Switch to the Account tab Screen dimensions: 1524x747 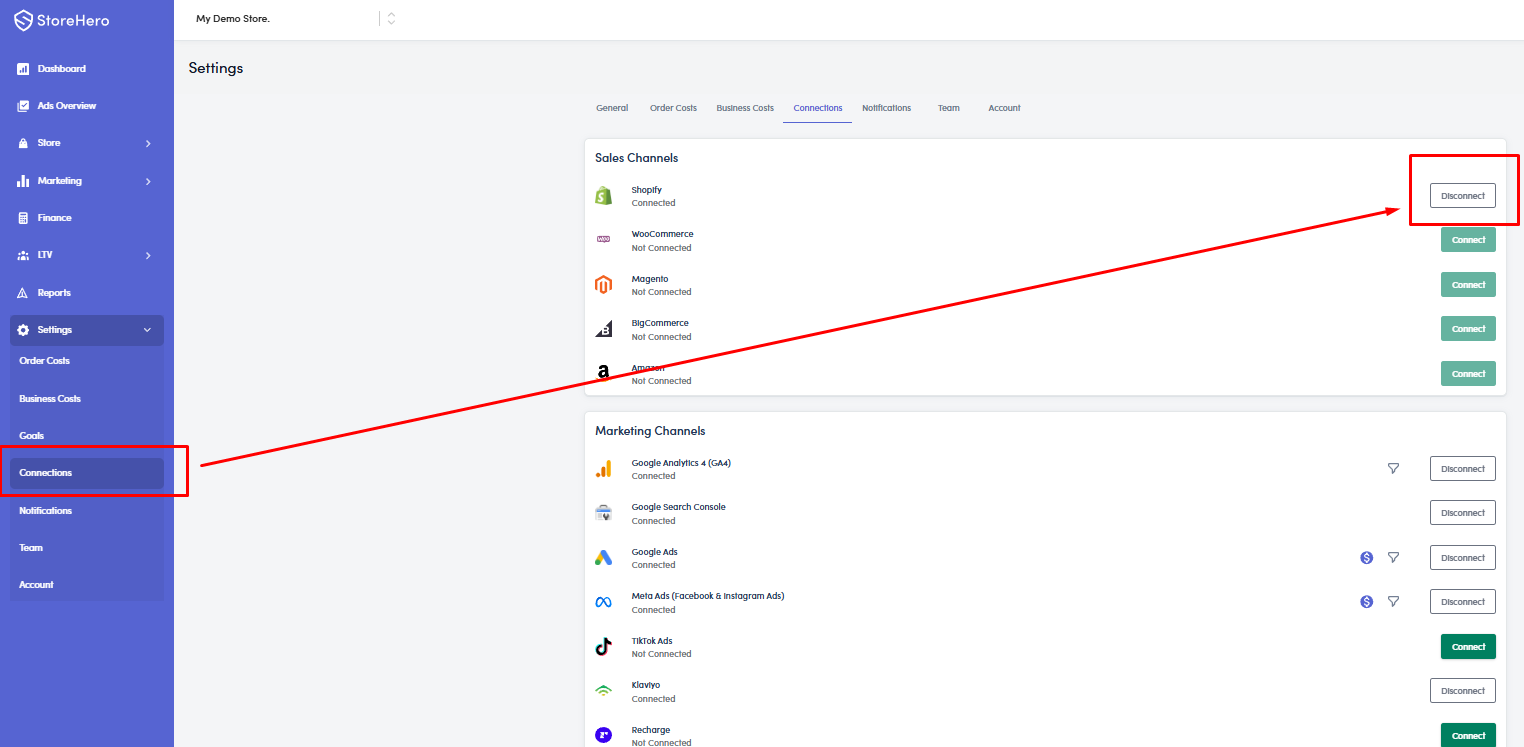[1004, 108]
